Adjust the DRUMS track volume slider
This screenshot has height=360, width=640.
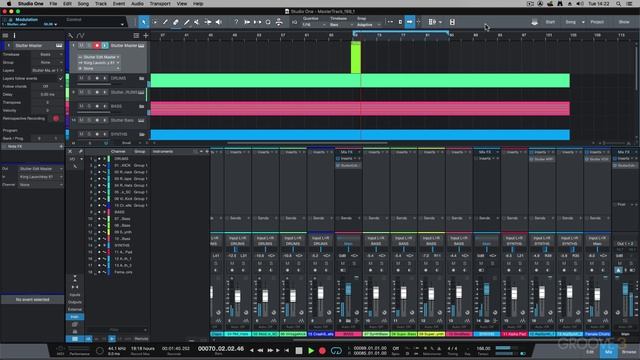[x=93, y=84]
